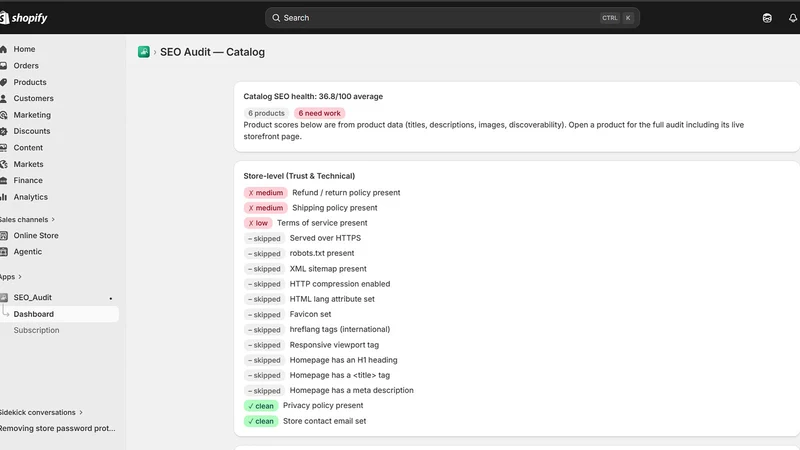This screenshot has height=450, width=800.
Task: Click 'hreflang tags (international)' row
Action: [x=340, y=330]
